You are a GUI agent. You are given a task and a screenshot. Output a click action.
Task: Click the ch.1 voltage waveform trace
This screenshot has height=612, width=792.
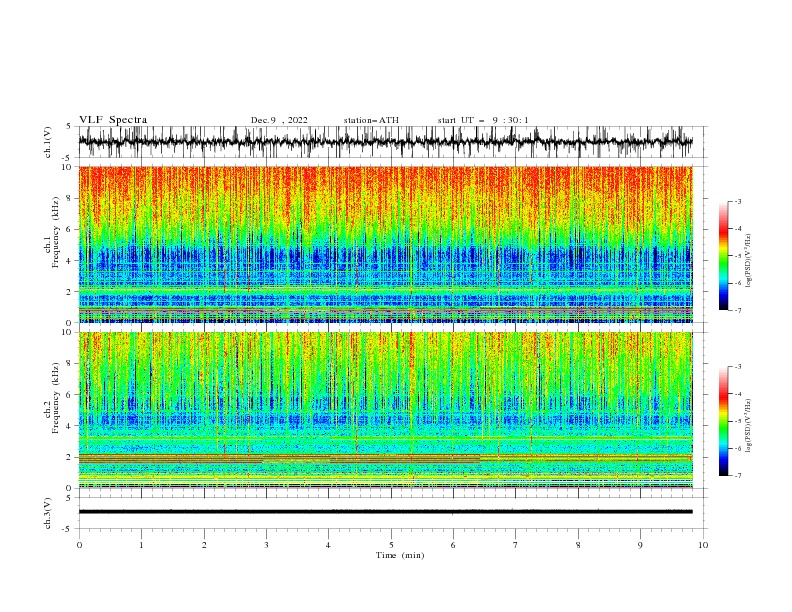click(385, 142)
